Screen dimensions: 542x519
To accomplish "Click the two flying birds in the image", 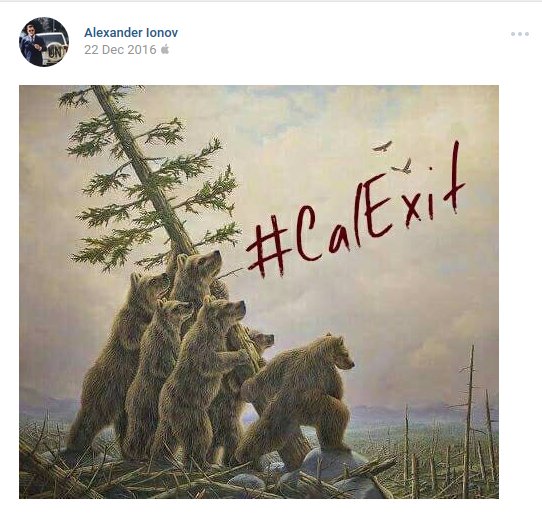I will (x=394, y=157).
